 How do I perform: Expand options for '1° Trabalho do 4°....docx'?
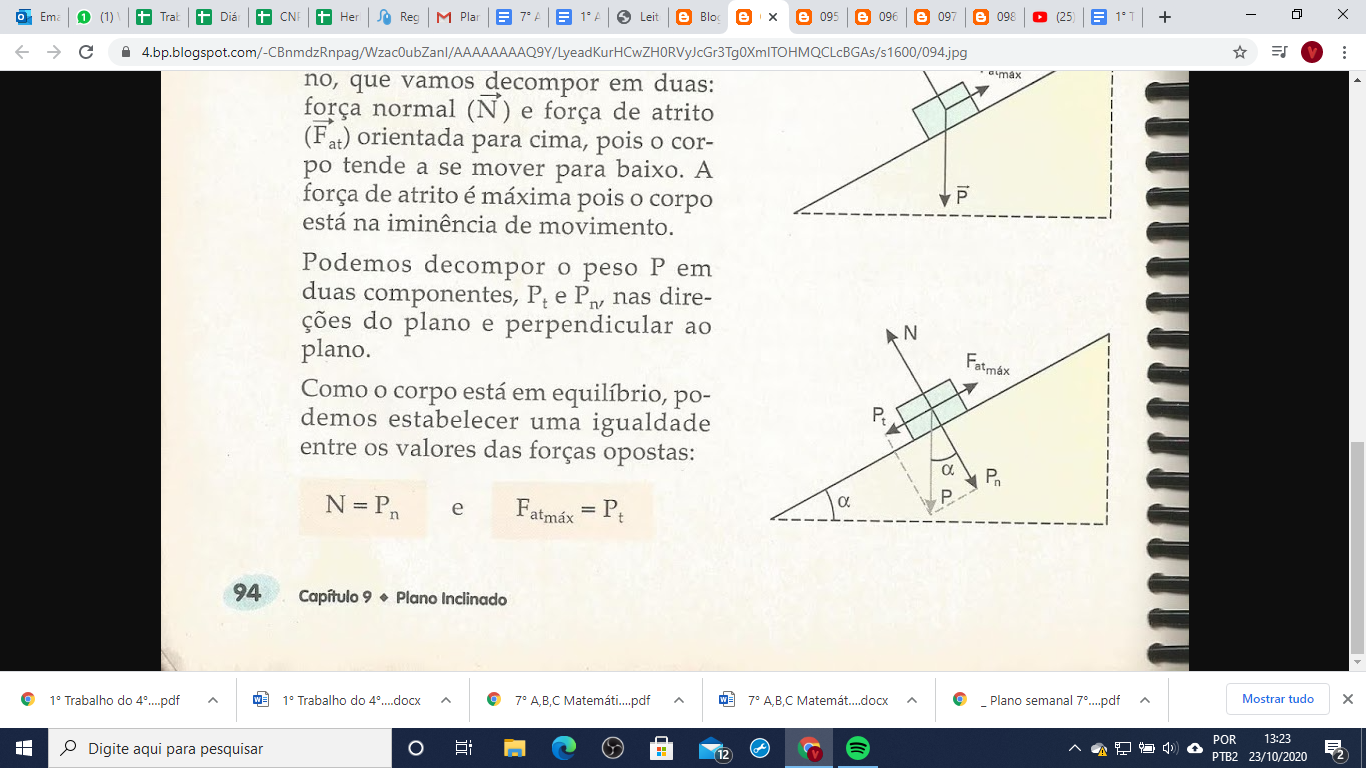pyautogui.click(x=446, y=700)
